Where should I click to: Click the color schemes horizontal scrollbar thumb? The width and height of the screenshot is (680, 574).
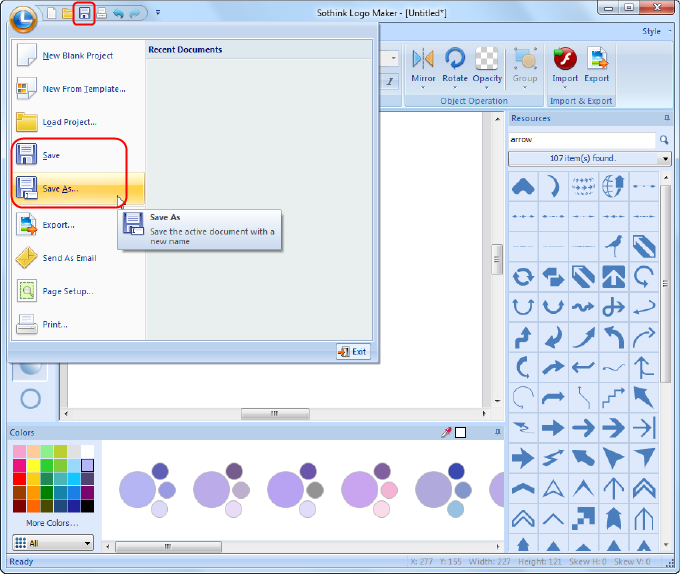click(x=168, y=547)
